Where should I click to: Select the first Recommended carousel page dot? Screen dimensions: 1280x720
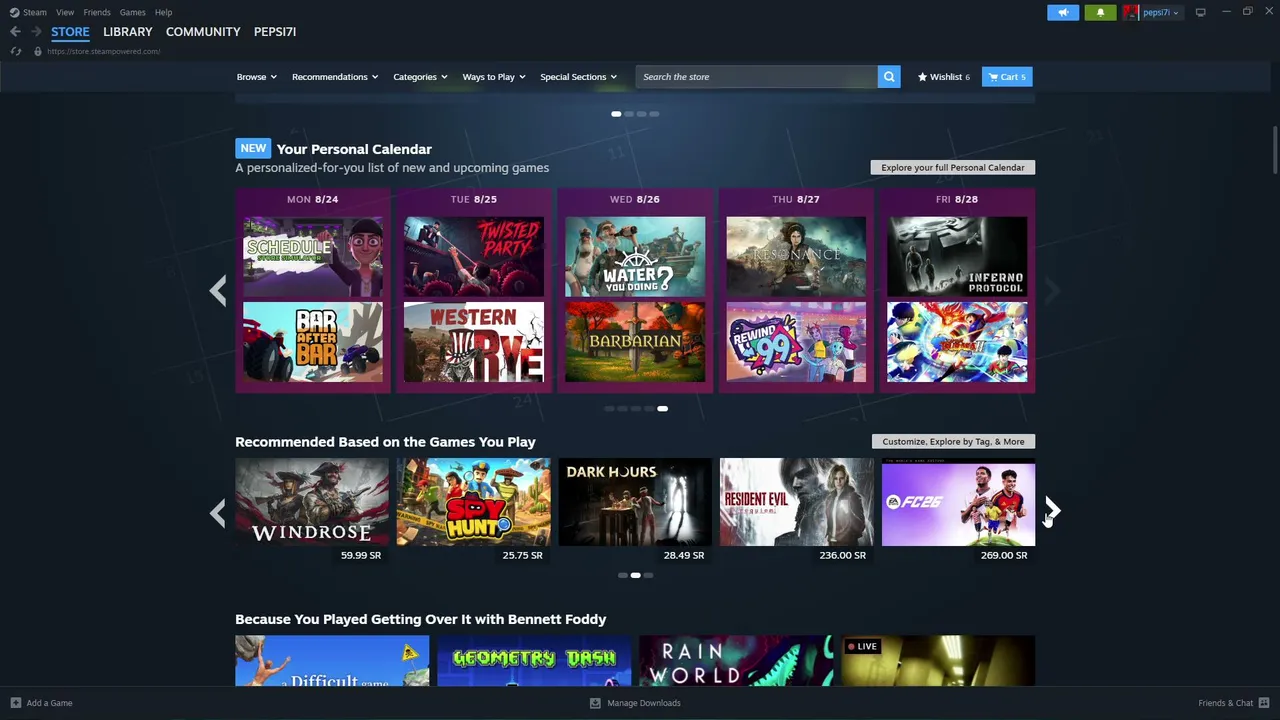622,575
